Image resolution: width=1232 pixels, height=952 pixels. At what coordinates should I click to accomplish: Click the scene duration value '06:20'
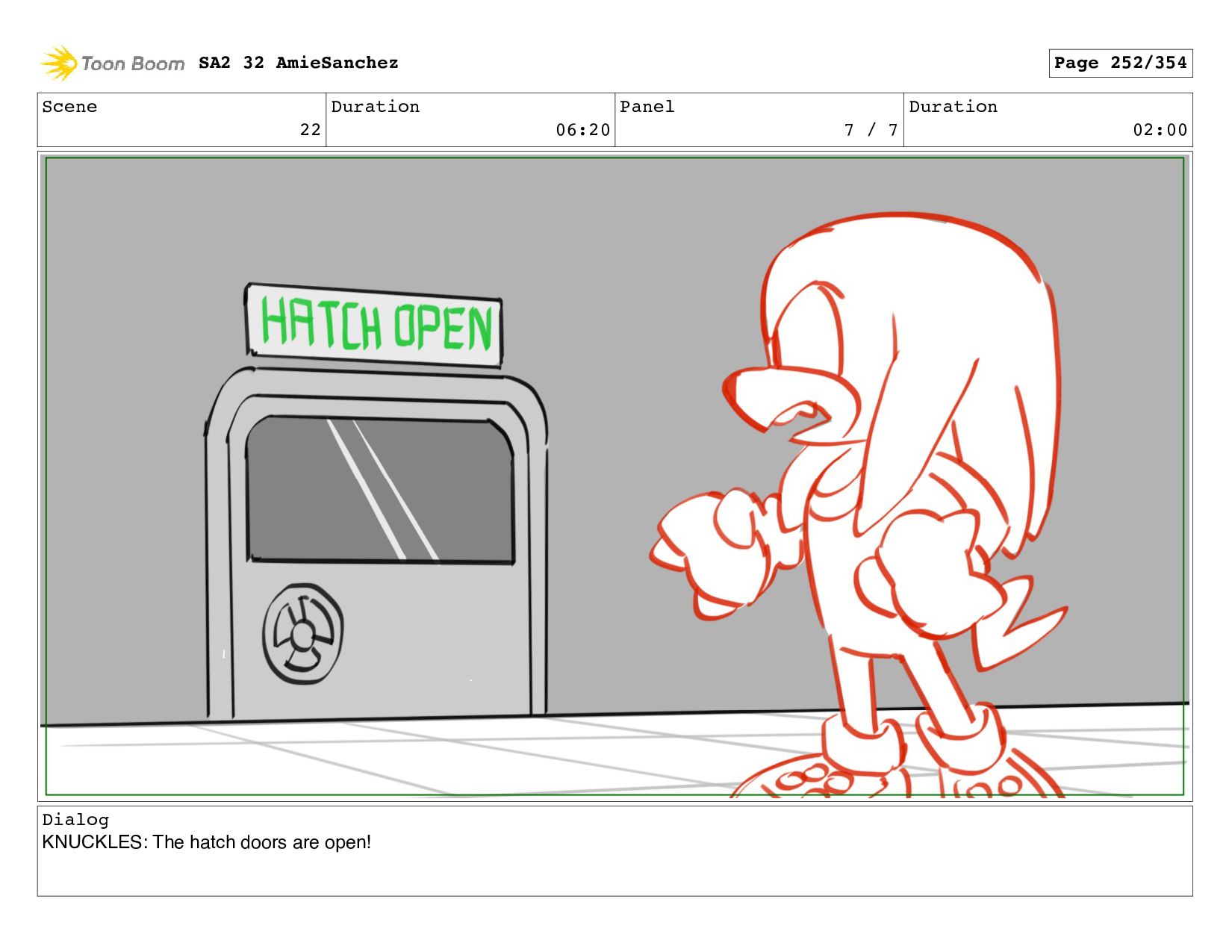click(582, 130)
